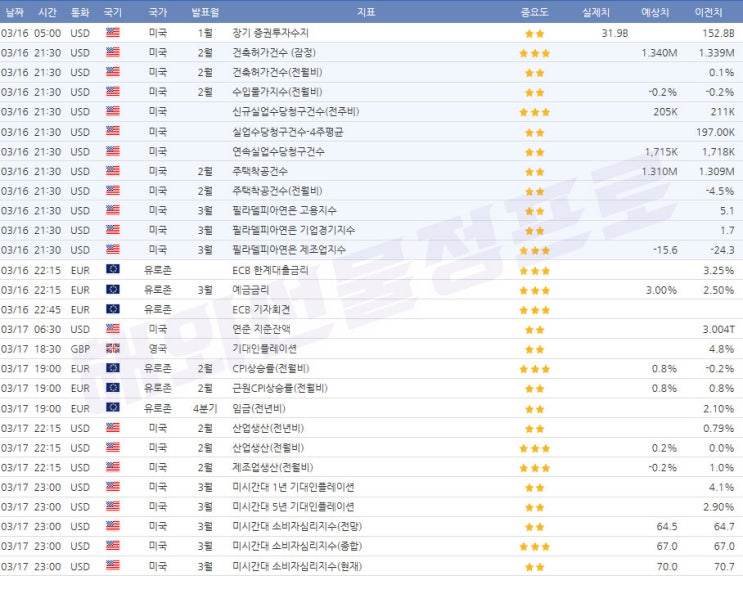Select the 4분기 release period in 임금(전년비) row

point(205,408)
